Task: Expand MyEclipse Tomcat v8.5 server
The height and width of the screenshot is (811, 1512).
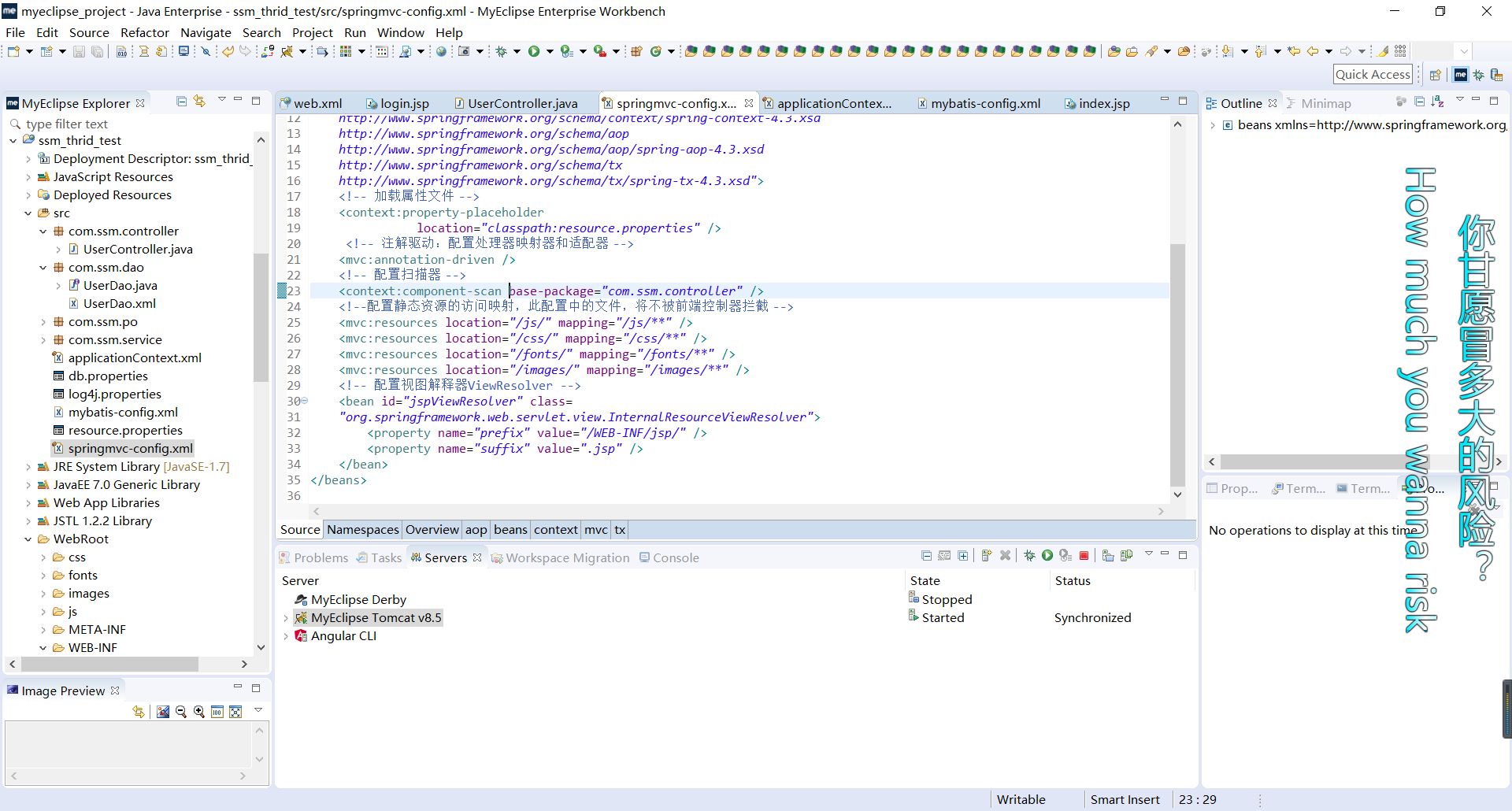Action: coord(285,618)
